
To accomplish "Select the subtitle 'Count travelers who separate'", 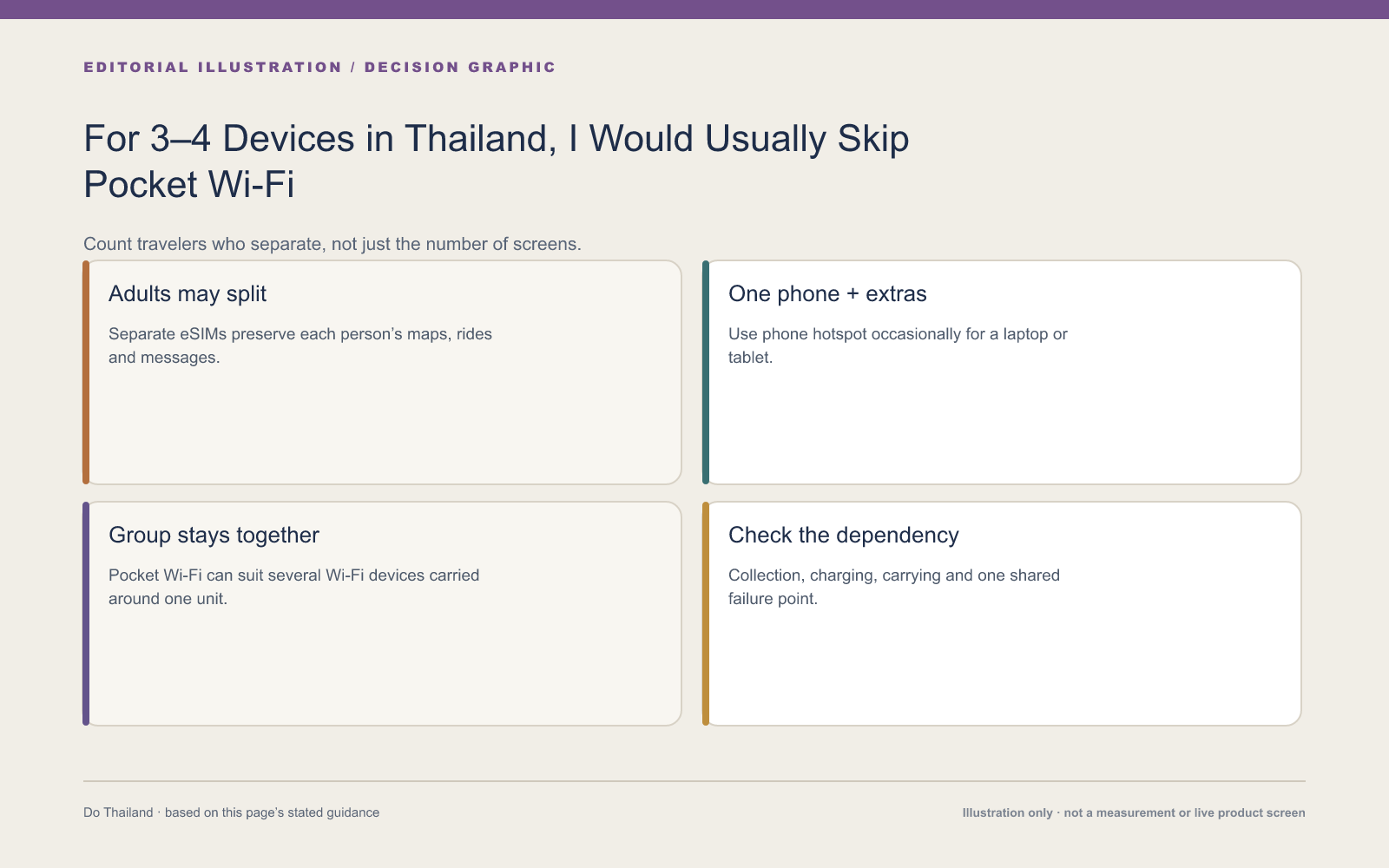I will click(332, 244).
